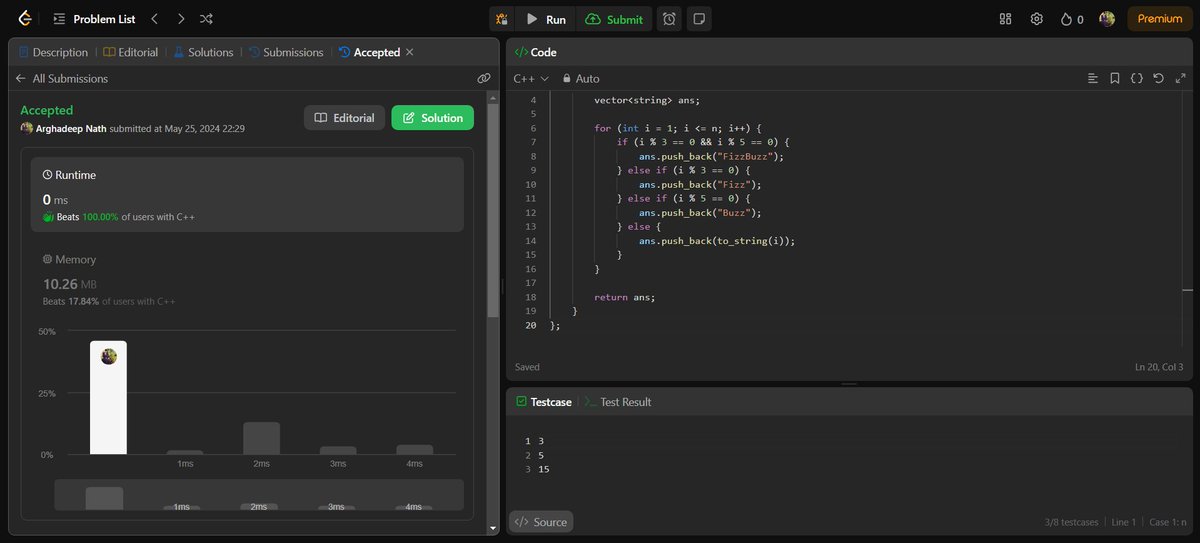Click the left panel vertical scrollbar

tap(492, 210)
